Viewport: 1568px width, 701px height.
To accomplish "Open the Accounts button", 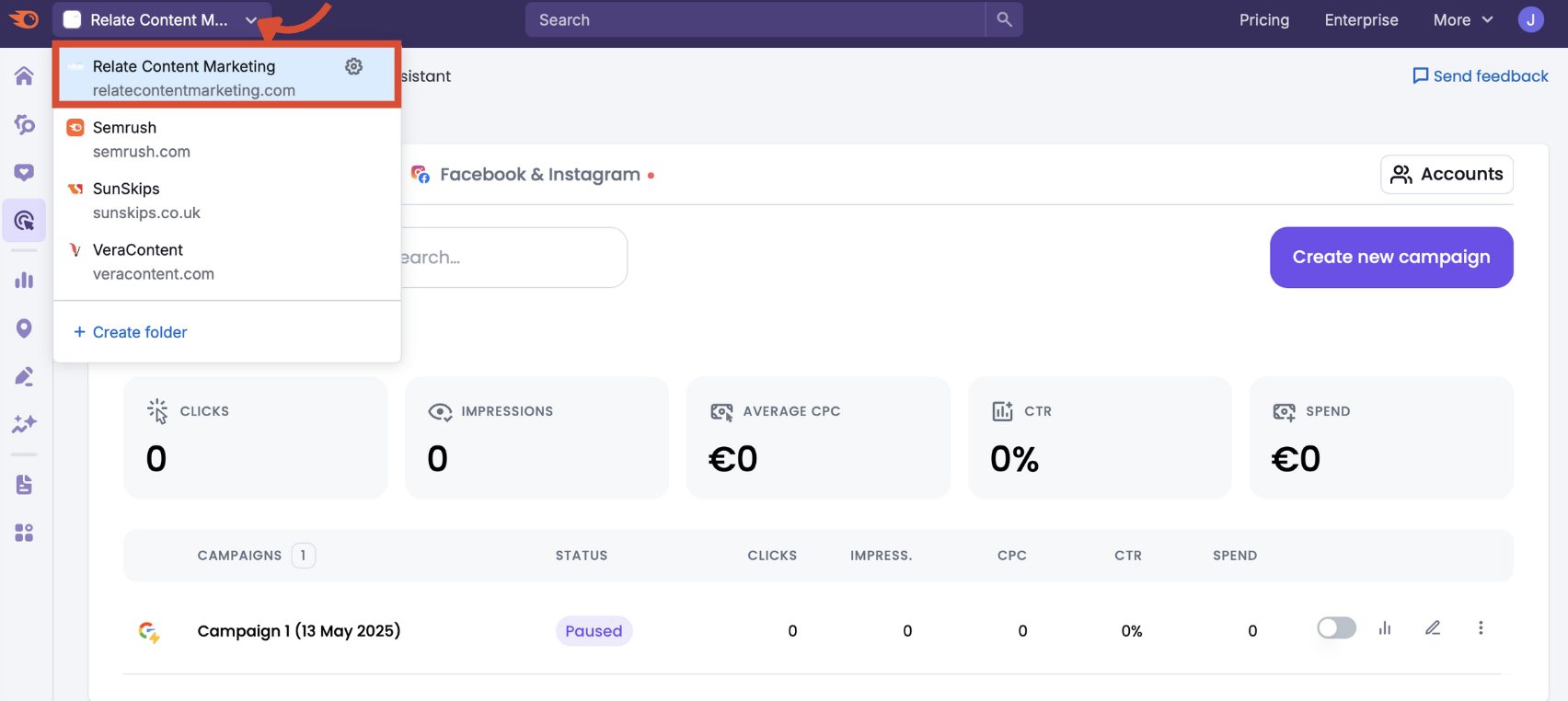I will 1447,174.
